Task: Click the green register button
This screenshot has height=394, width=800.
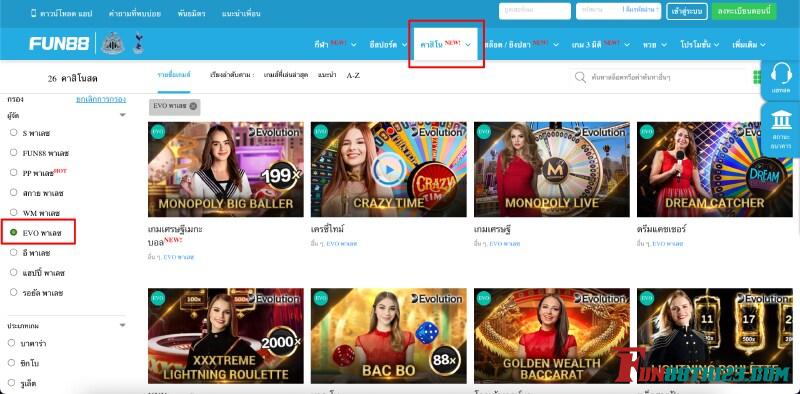Action: point(744,11)
